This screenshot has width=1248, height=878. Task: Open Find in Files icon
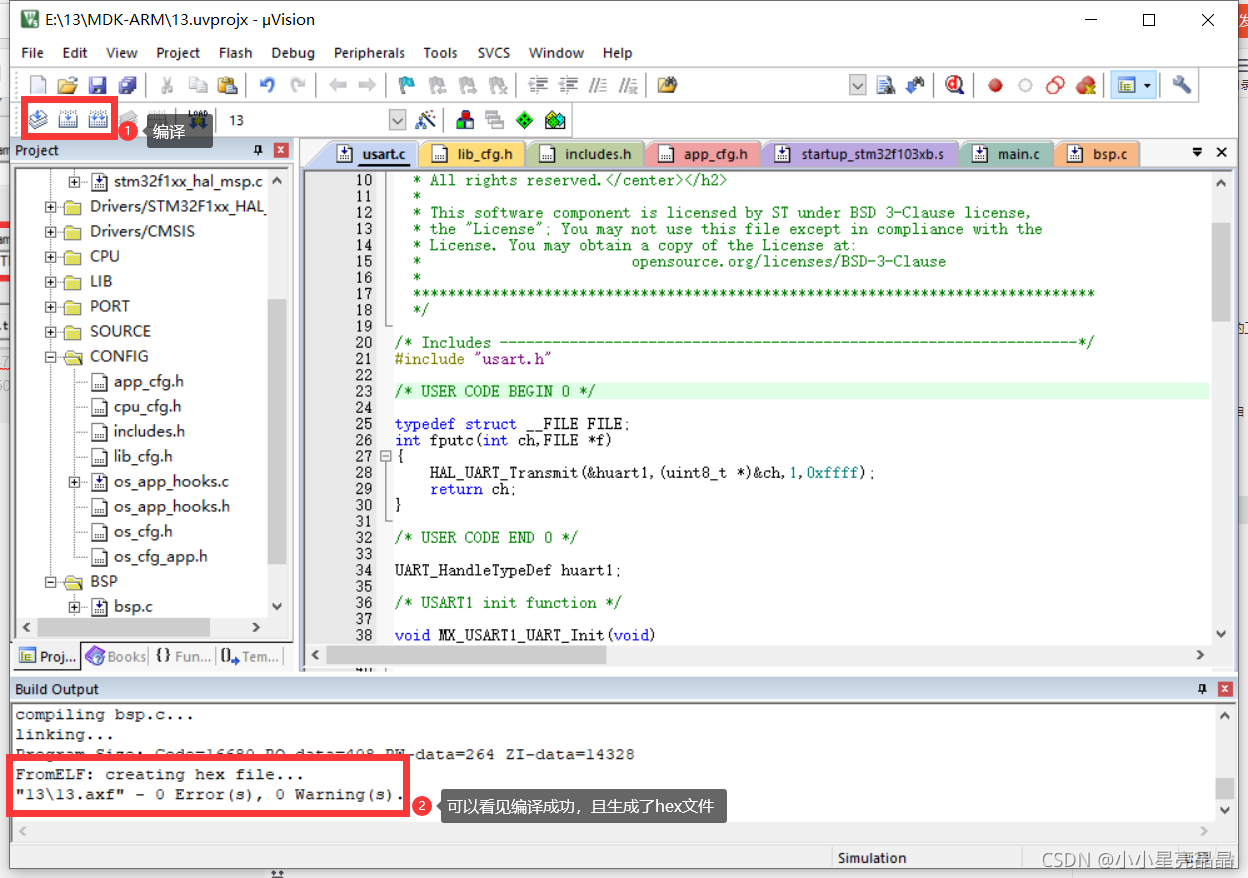(667, 86)
